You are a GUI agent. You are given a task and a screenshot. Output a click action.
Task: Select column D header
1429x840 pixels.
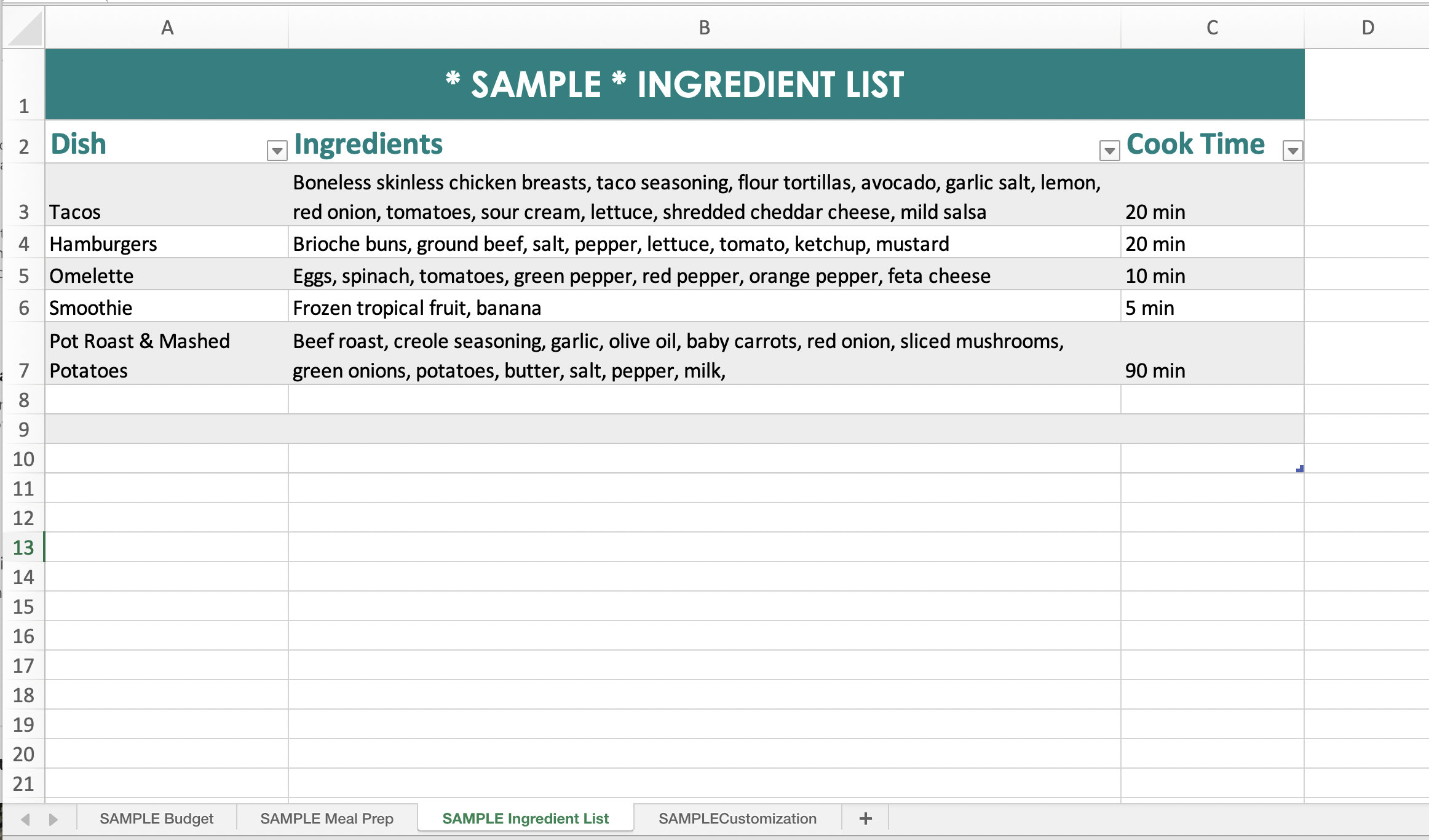pos(1368,27)
